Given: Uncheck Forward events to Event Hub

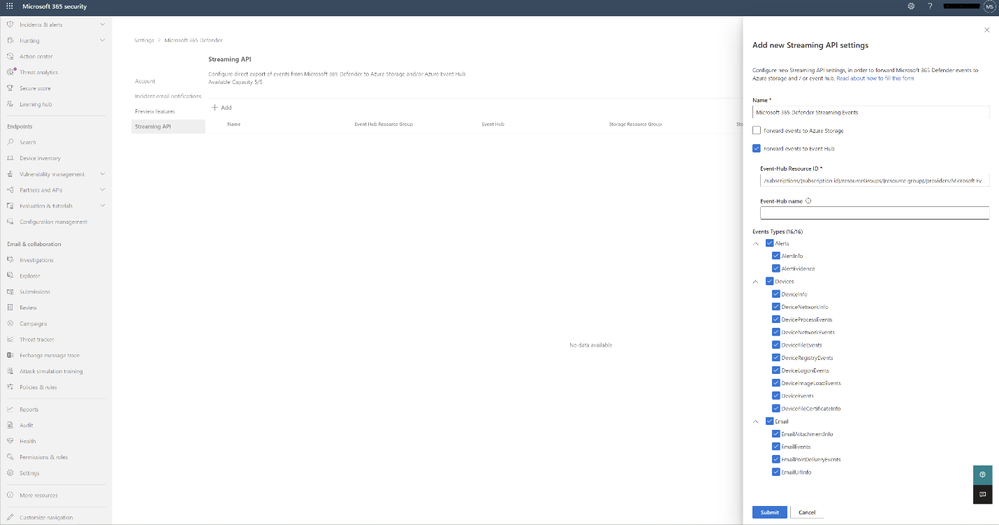Looking at the screenshot, I should point(756,148).
